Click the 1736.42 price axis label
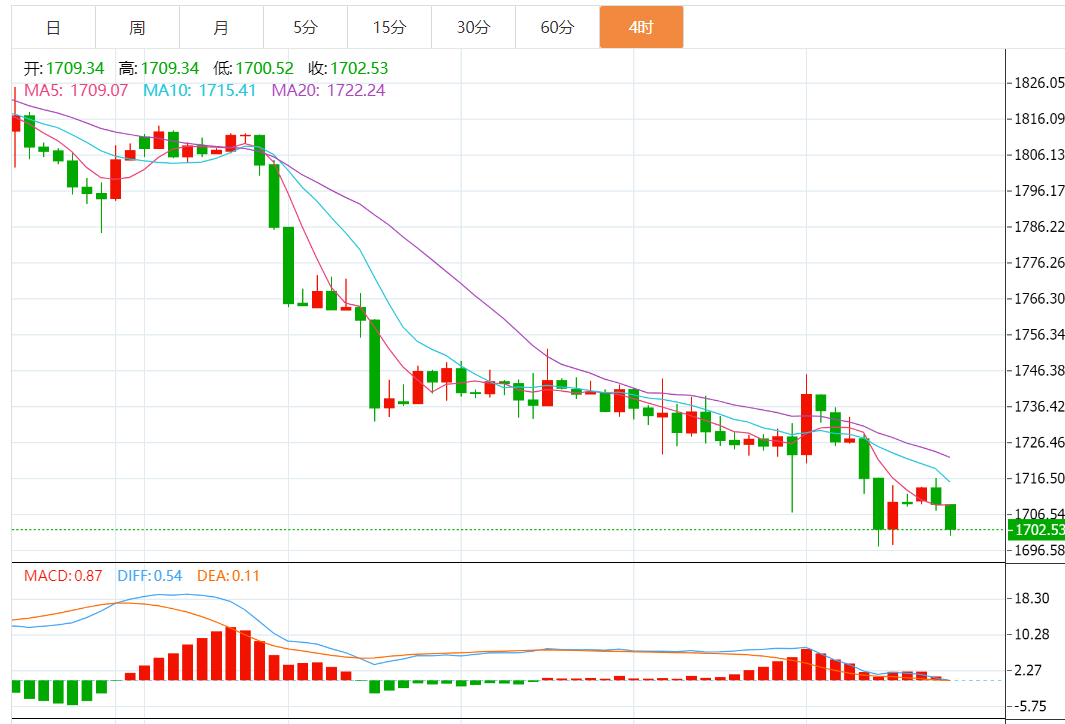The image size is (1065, 724). click(1039, 407)
